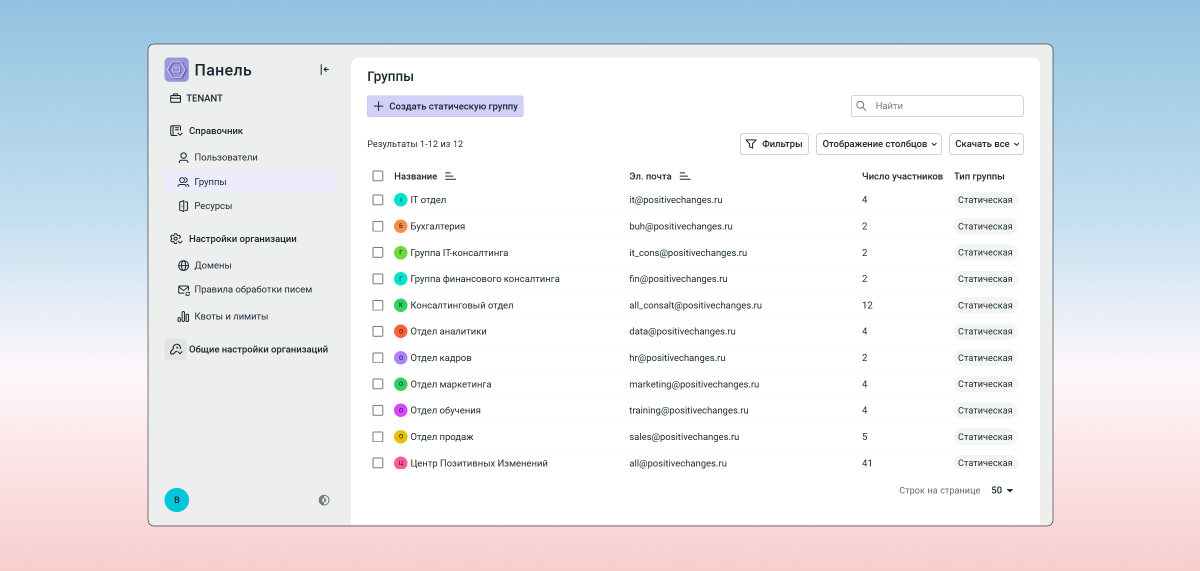Open Квоты и лимиты section
This screenshot has width=1200, height=571.
[x=230, y=316]
